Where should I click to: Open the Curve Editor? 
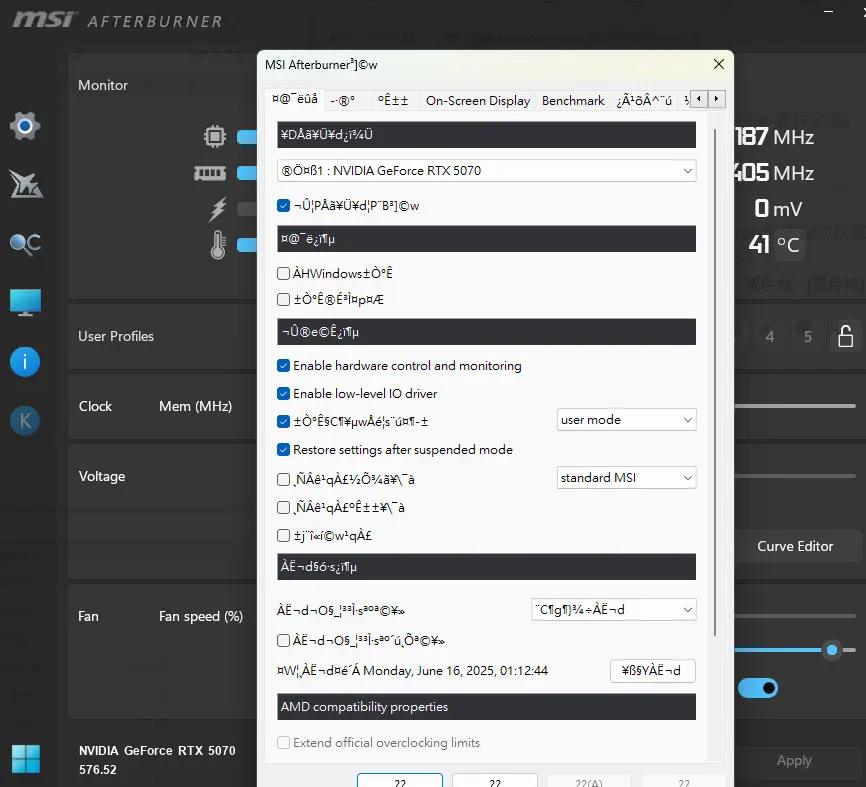pyautogui.click(x=795, y=546)
